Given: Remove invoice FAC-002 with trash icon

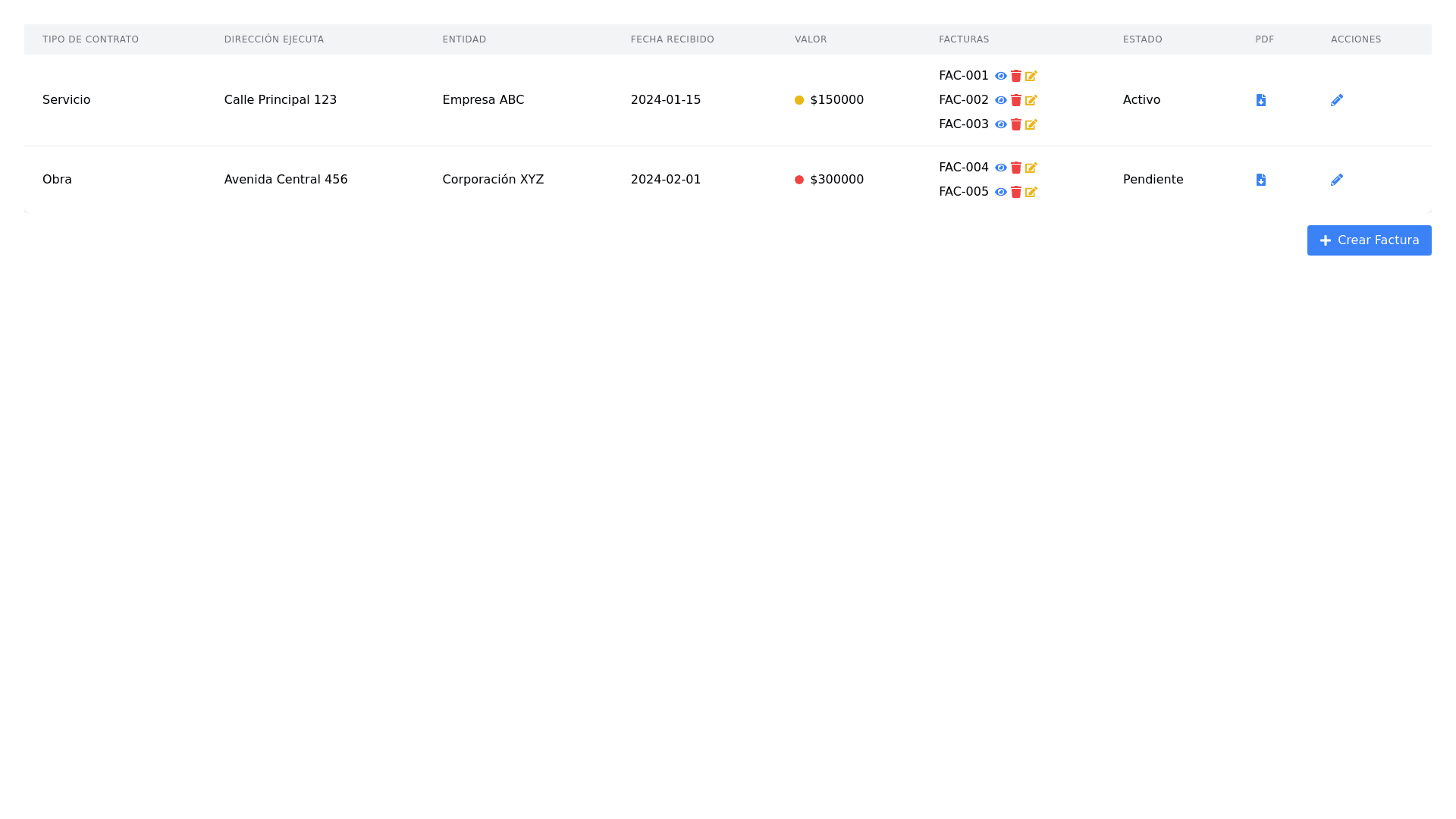Looking at the screenshot, I should point(1016,100).
